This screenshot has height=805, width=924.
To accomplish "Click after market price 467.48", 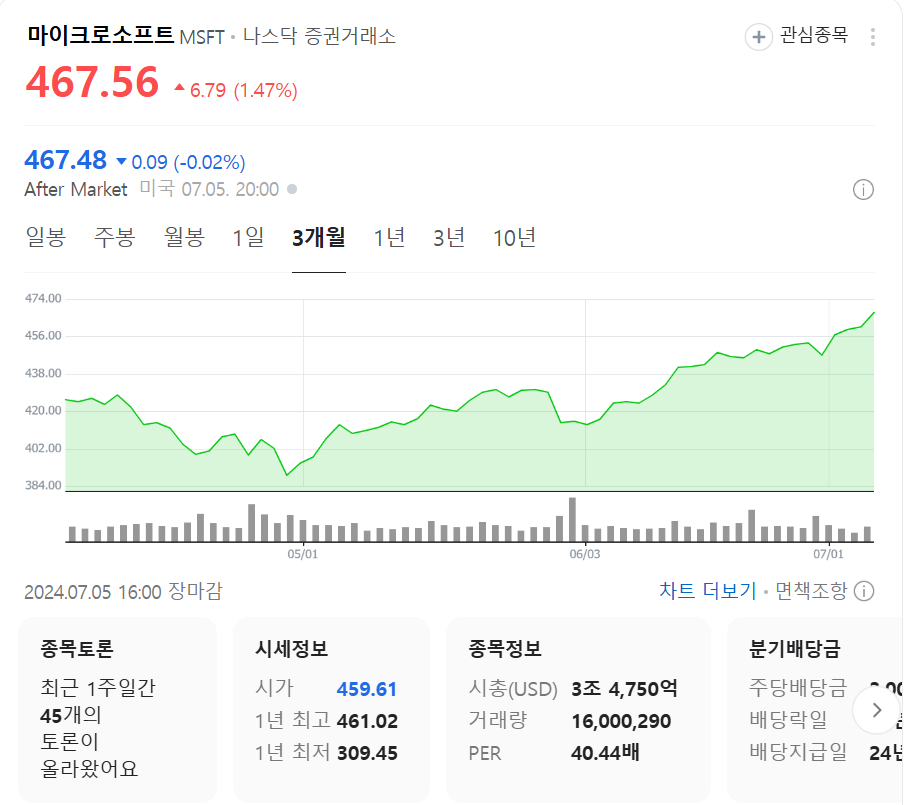I will tap(65, 160).
